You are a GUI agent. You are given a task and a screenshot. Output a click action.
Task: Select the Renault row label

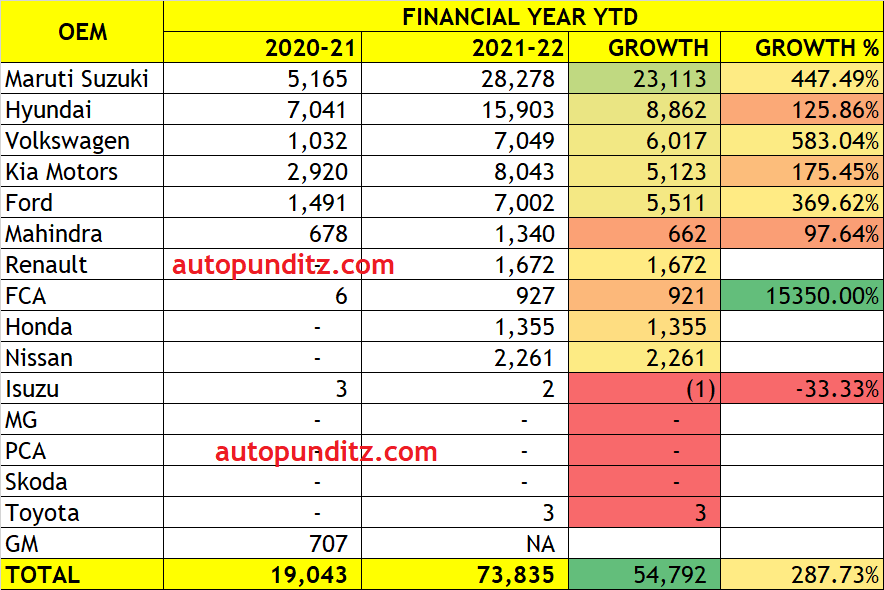coord(82,264)
